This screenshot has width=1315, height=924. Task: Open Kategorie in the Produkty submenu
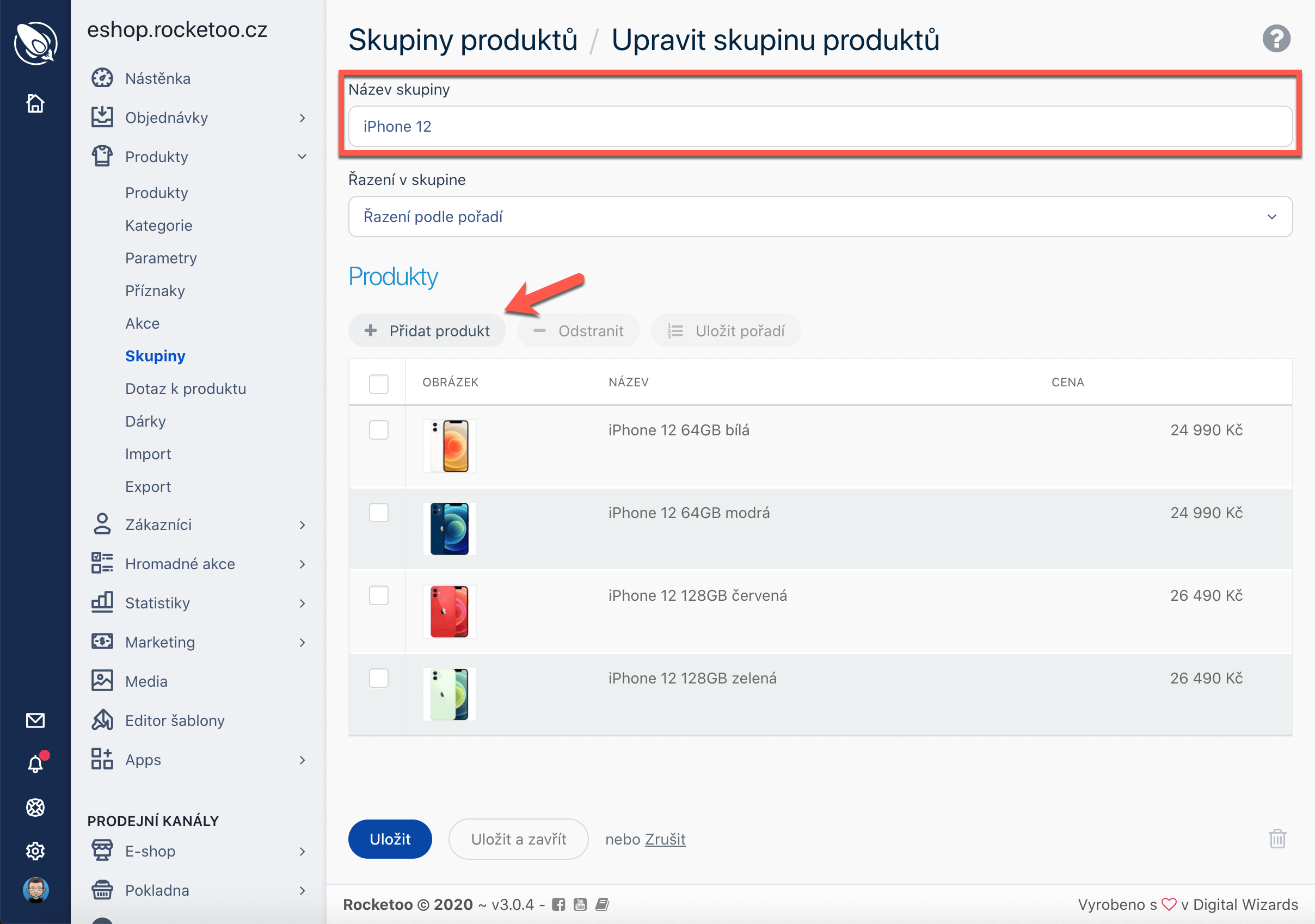click(x=158, y=226)
